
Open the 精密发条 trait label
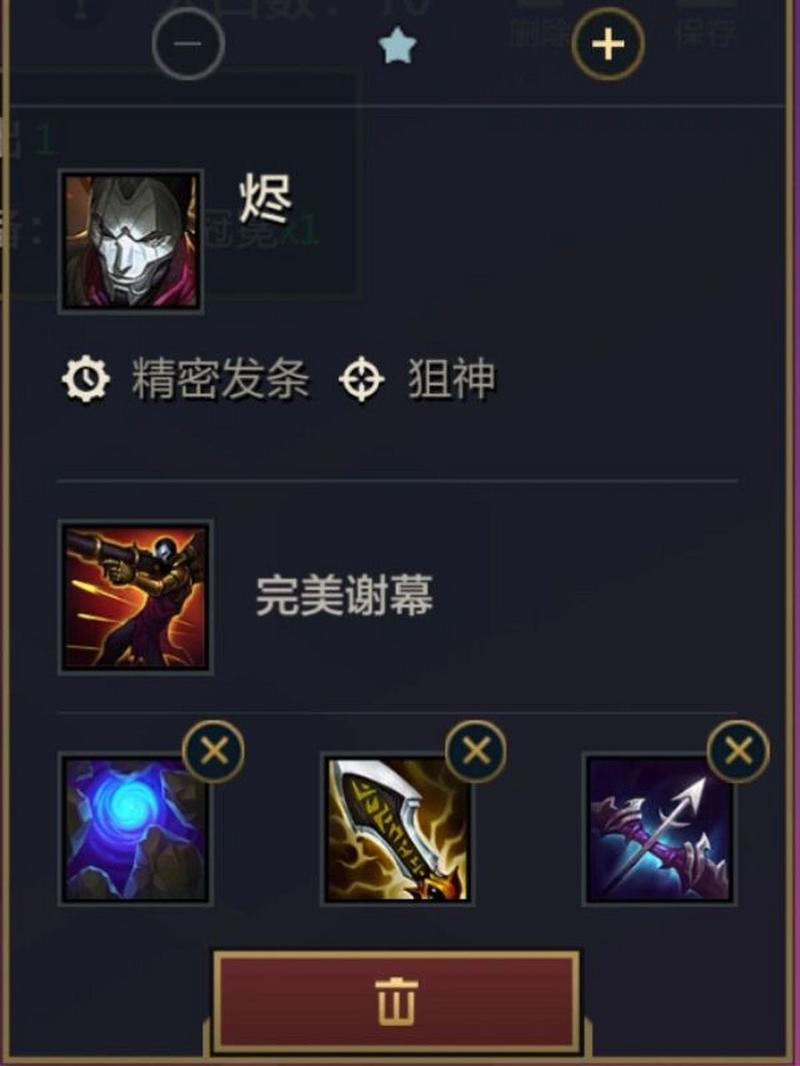221,378
